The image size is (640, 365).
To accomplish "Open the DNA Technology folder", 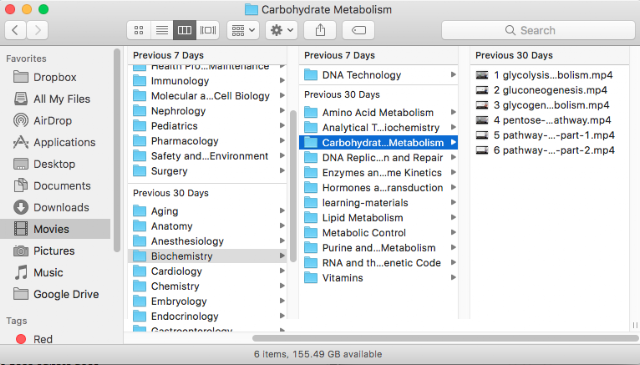I will [x=378, y=75].
